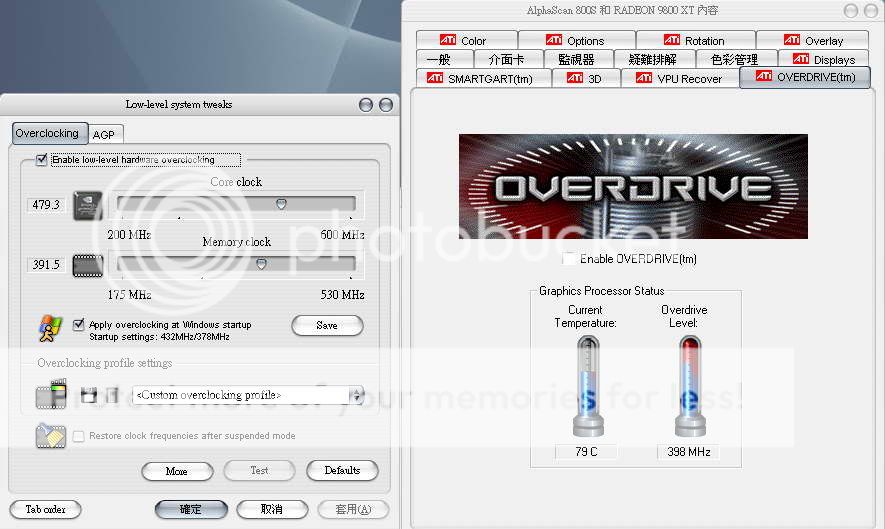Click the Core clock slider handle

pyautogui.click(x=281, y=203)
